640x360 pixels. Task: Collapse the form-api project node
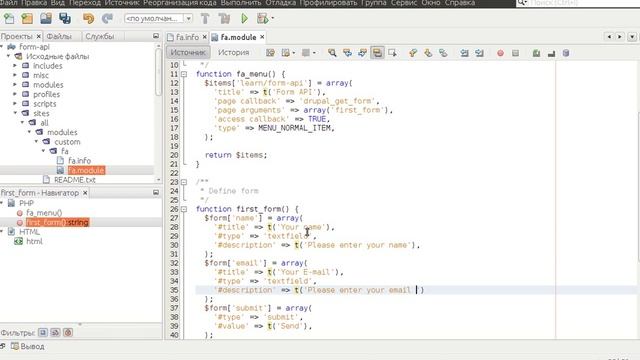[x=2, y=47]
